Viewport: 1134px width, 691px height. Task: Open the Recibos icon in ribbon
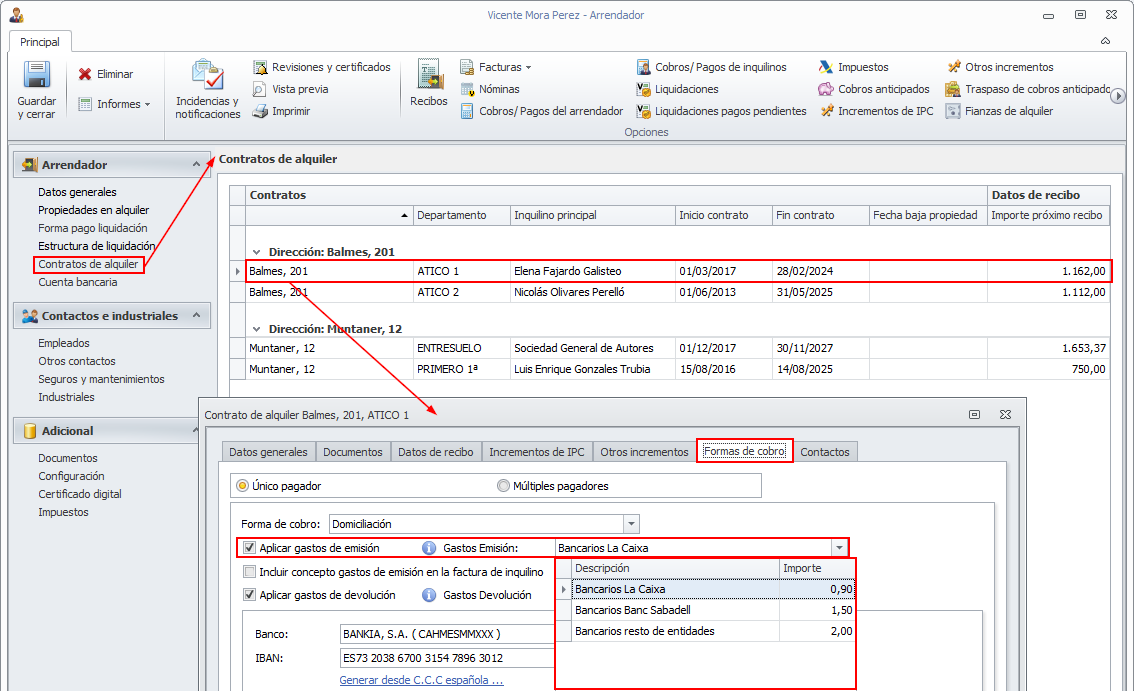tap(429, 77)
